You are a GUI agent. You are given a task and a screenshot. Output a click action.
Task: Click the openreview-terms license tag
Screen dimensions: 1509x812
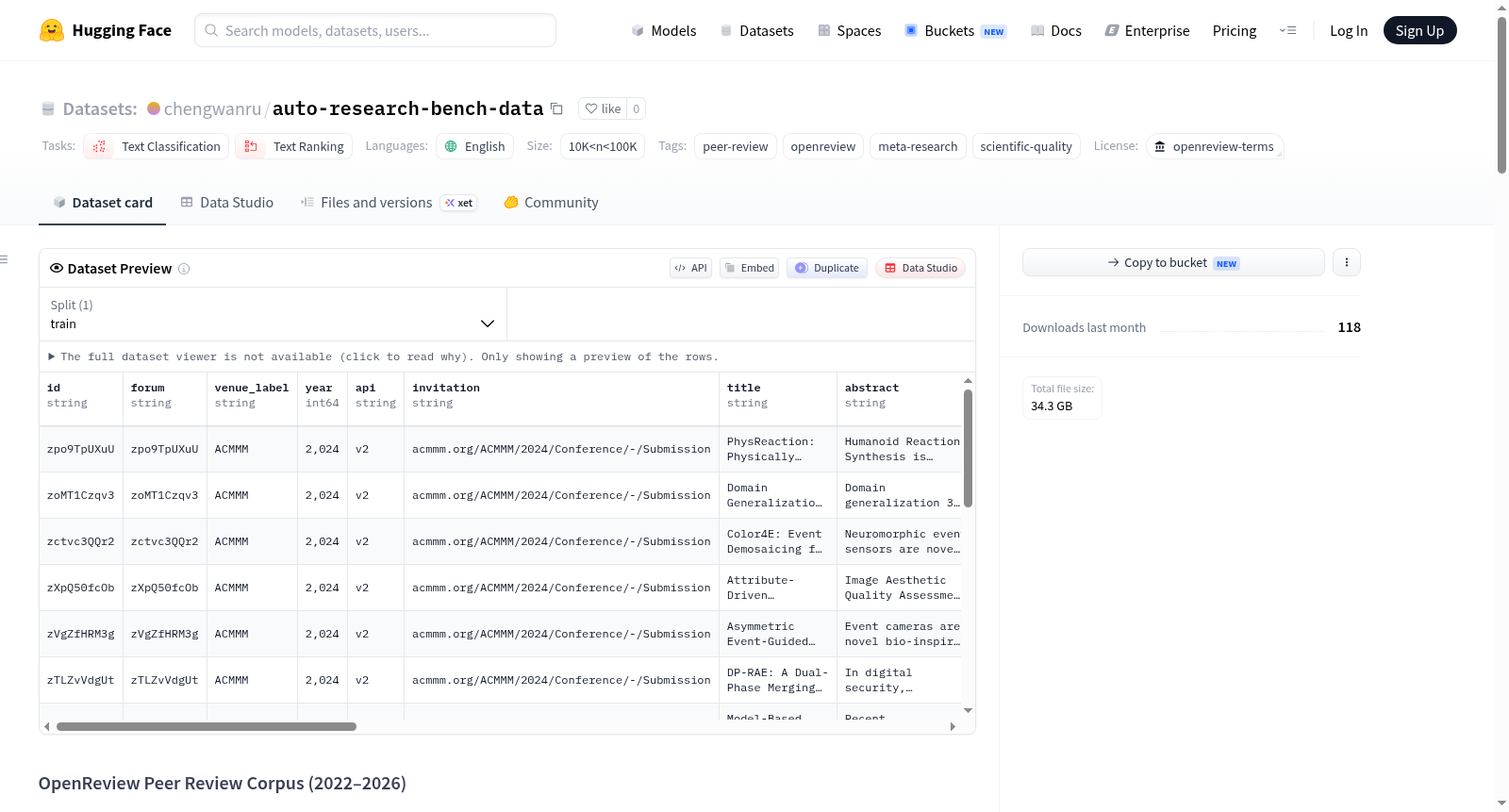[1215, 146]
